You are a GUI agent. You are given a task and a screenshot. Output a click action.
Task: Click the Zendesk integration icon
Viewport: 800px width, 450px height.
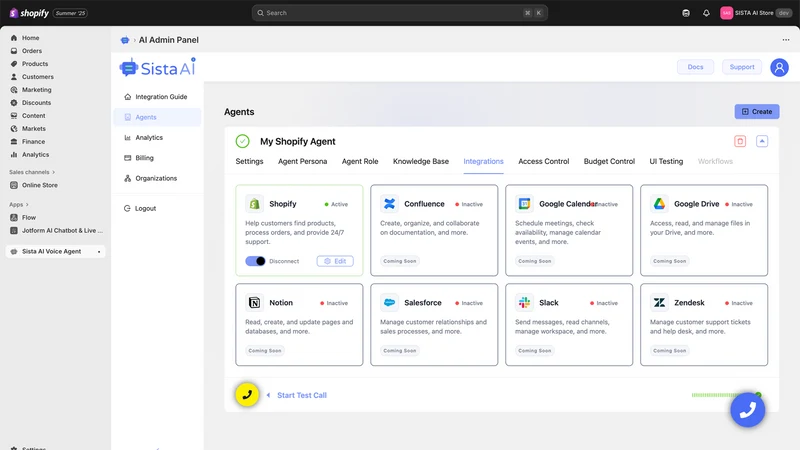(659, 303)
